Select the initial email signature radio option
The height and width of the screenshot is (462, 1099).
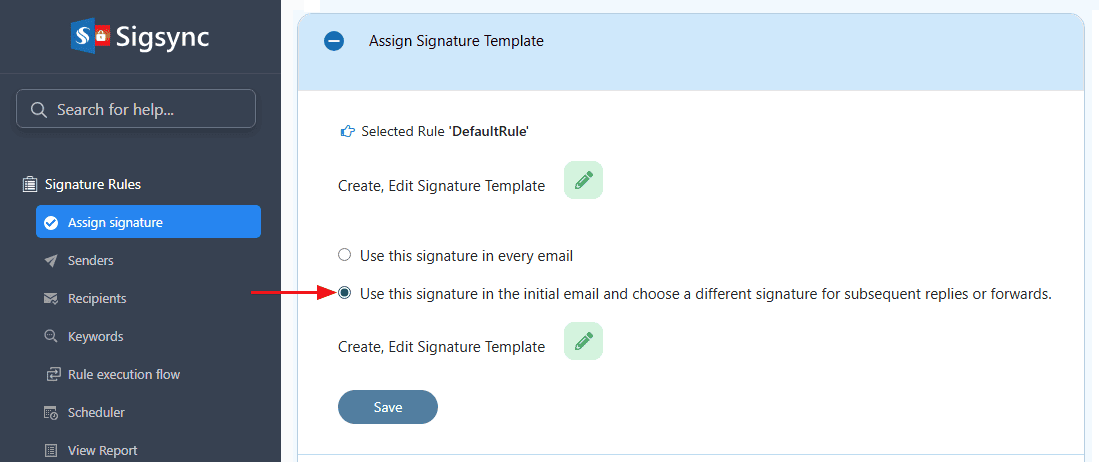point(345,293)
